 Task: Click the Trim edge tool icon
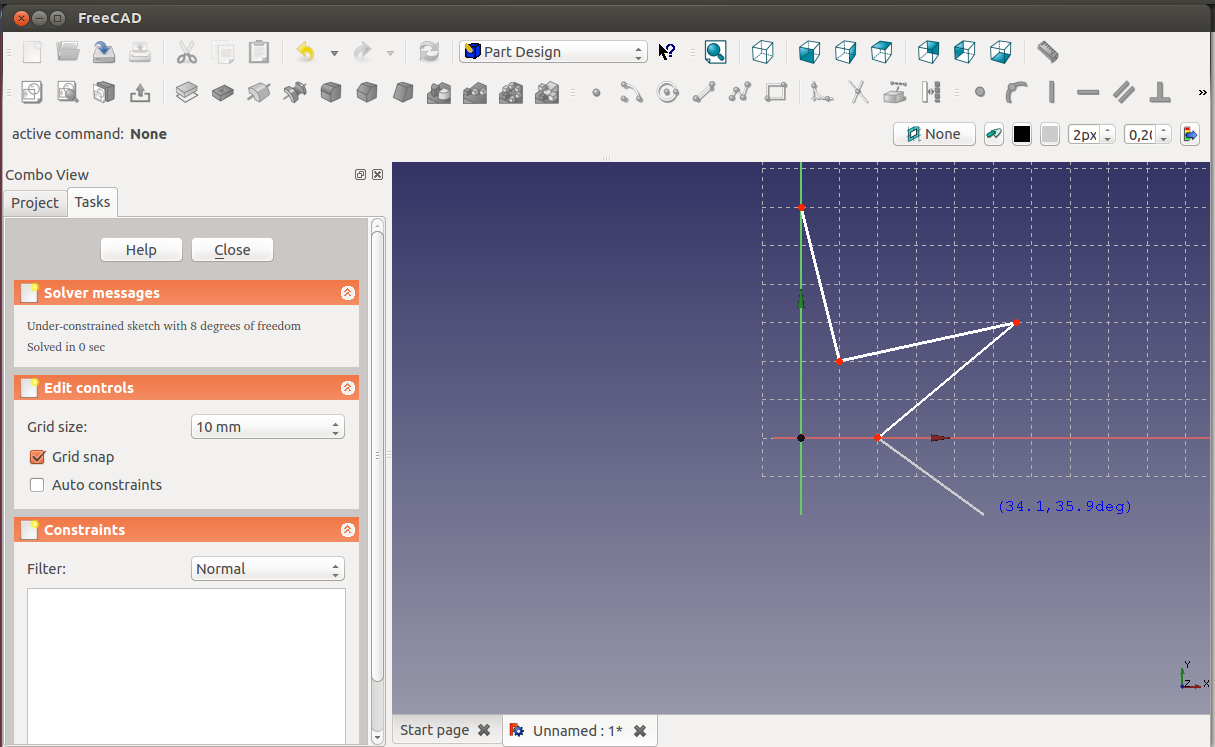pos(858,93)
